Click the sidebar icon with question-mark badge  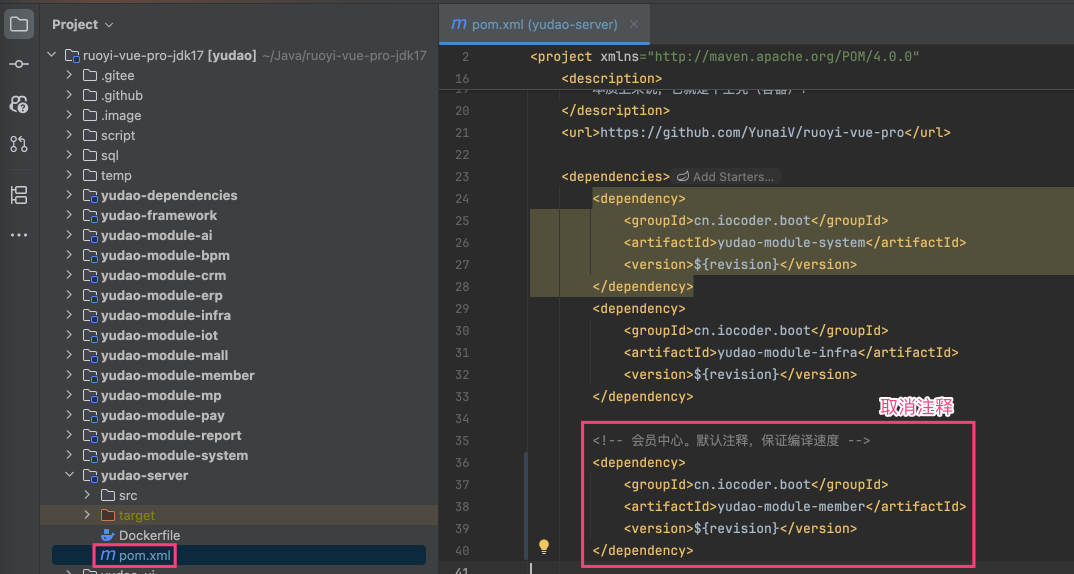(x=19, y=104)
